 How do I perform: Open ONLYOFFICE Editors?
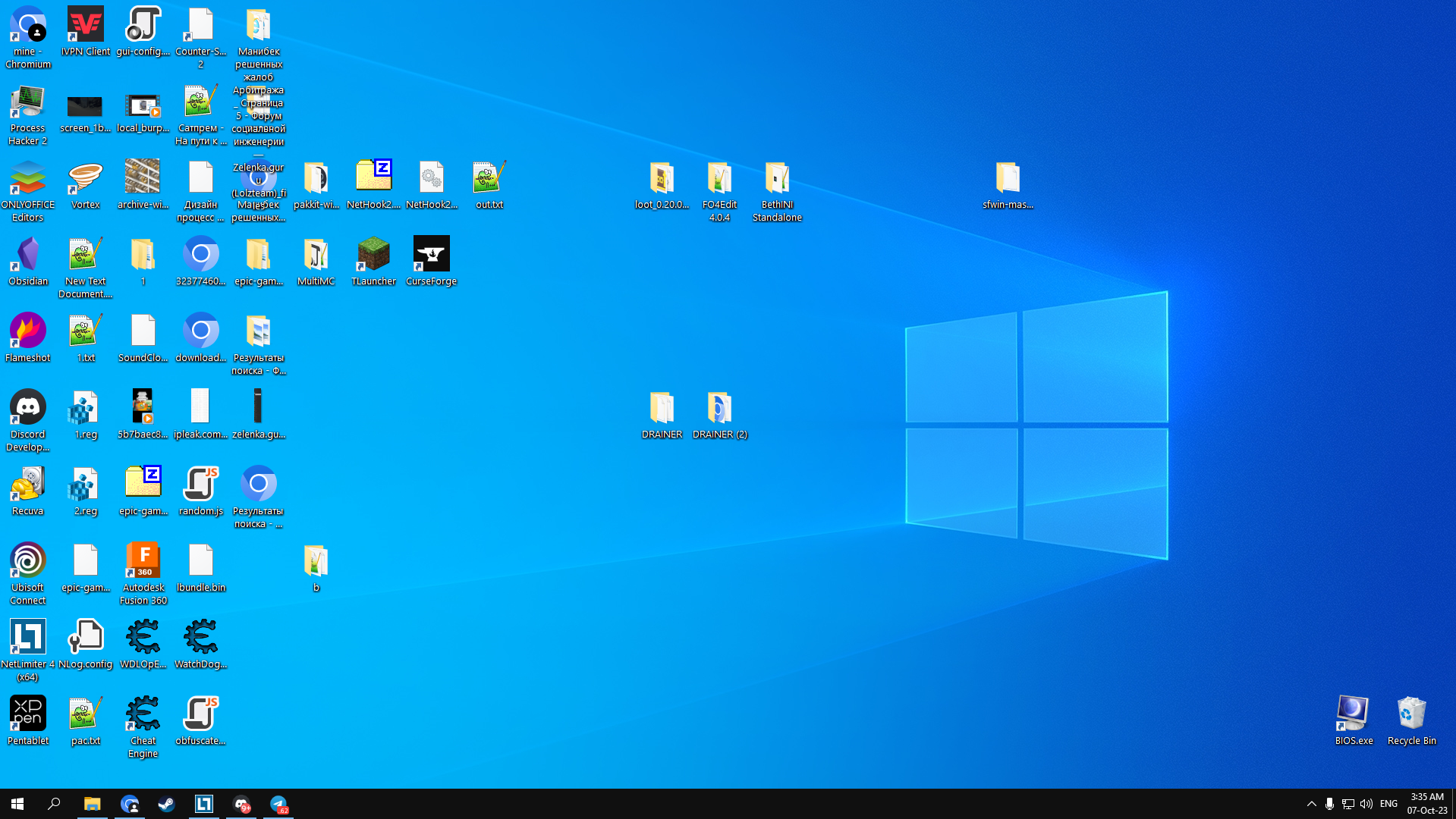point(28,192)
